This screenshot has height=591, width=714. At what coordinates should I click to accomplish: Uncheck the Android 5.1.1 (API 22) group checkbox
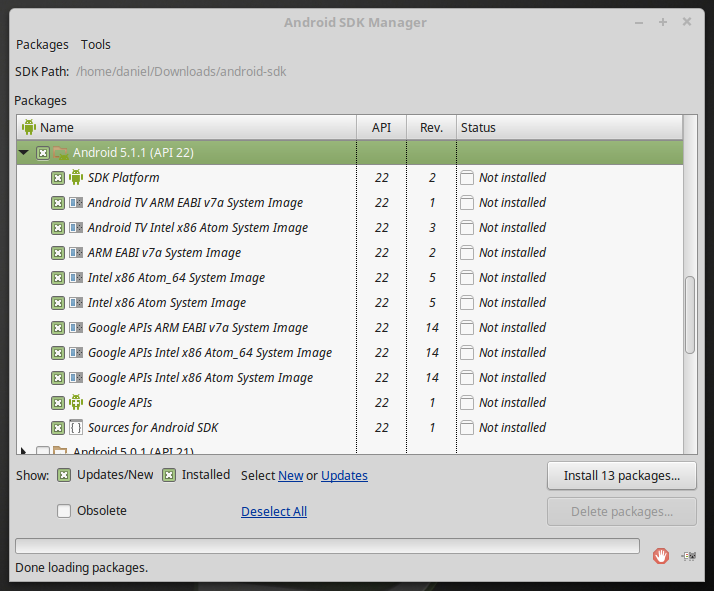click(x=43, y=153)
